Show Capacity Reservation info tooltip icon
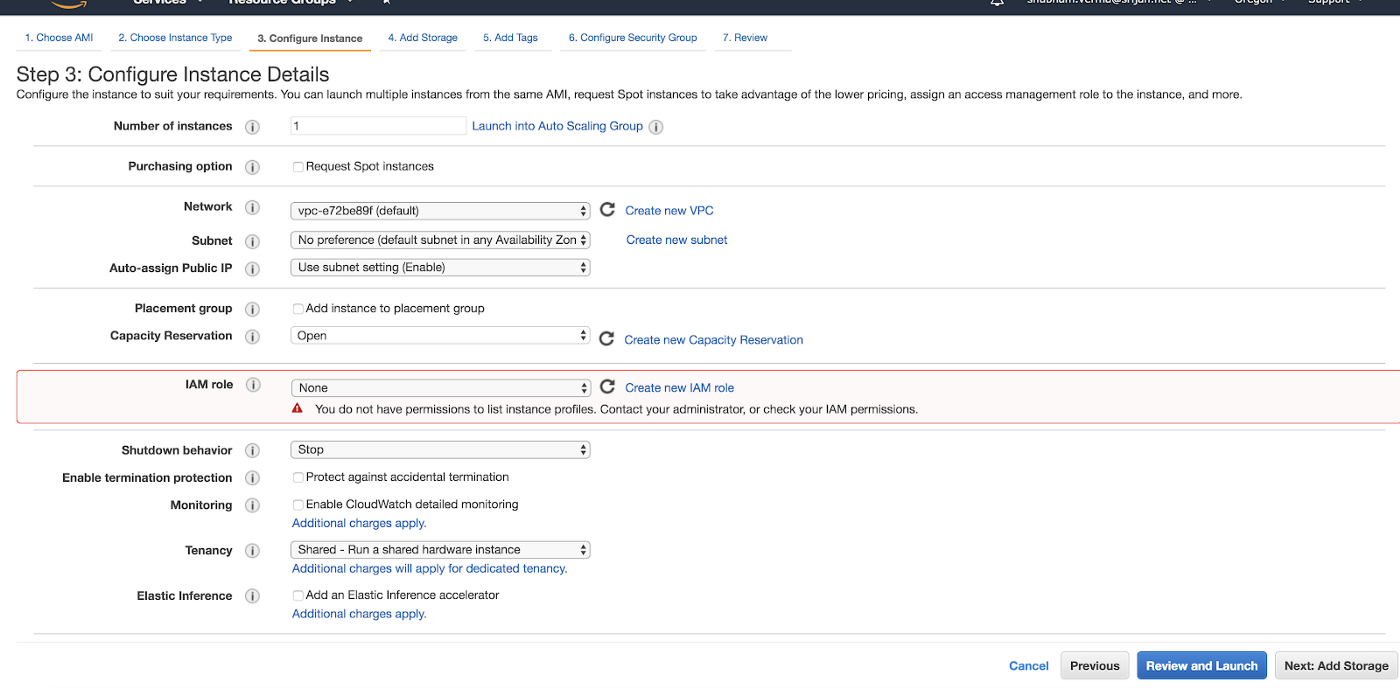 click(253, 336)
